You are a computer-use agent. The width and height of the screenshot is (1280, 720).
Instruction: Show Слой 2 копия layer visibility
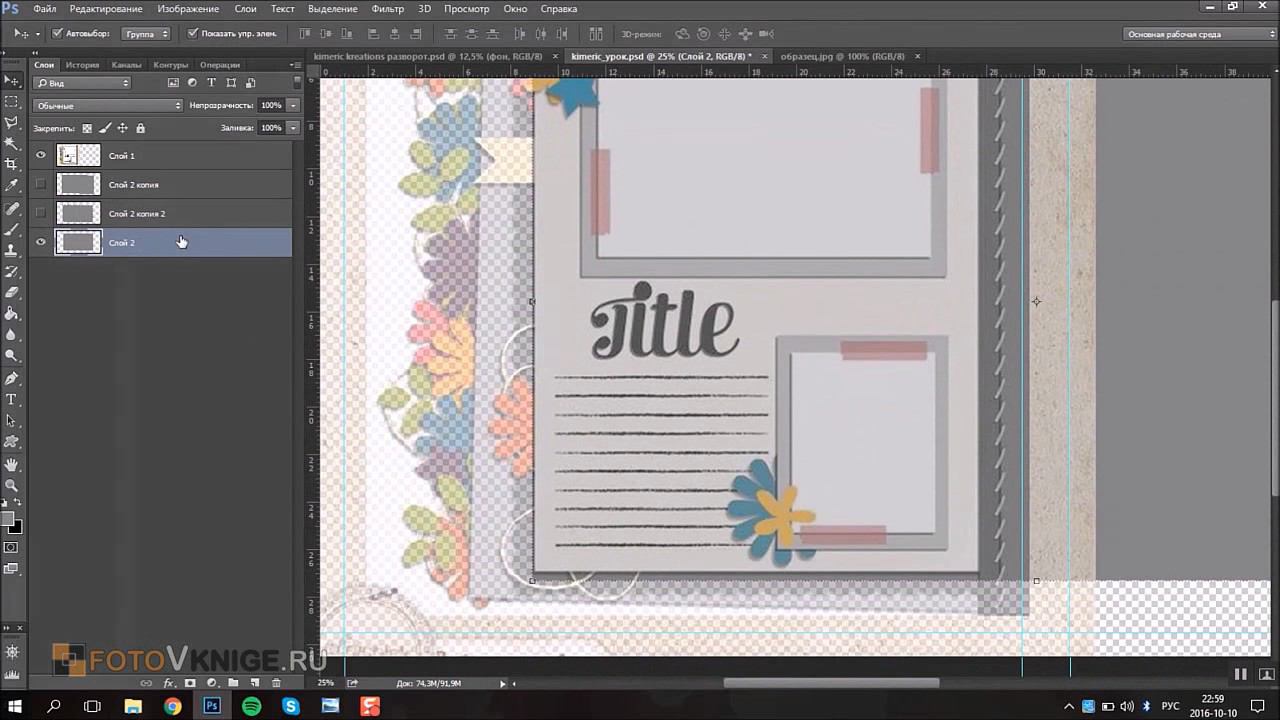tap(41, 184)
